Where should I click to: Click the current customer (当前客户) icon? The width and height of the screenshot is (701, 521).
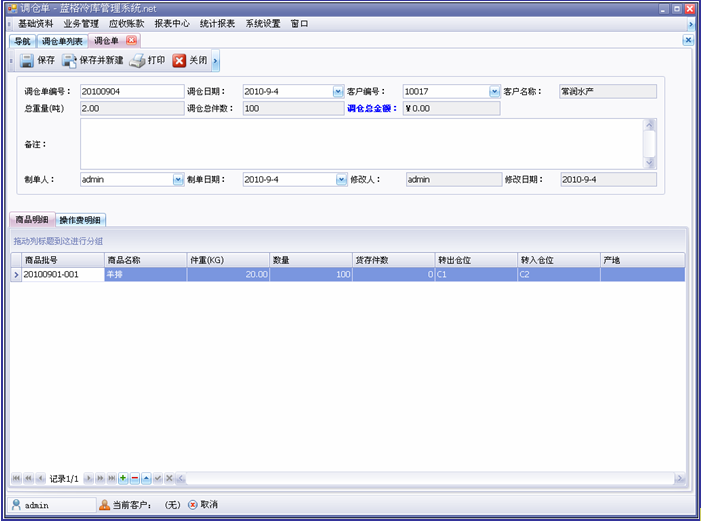click(104, 505)
